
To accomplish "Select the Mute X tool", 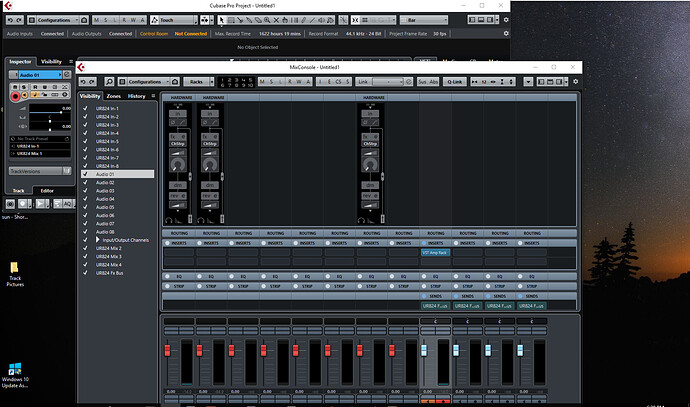I will (x=276, y=20).
